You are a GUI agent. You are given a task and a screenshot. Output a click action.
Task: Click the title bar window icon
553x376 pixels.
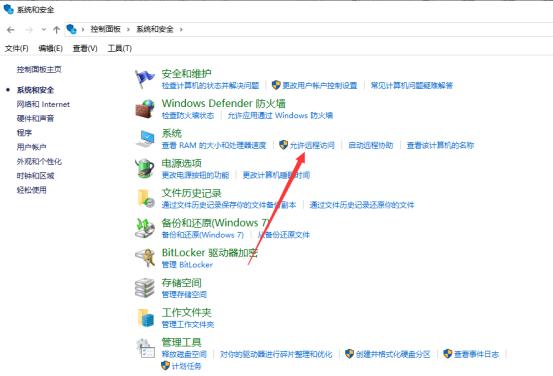pos(8,9)
